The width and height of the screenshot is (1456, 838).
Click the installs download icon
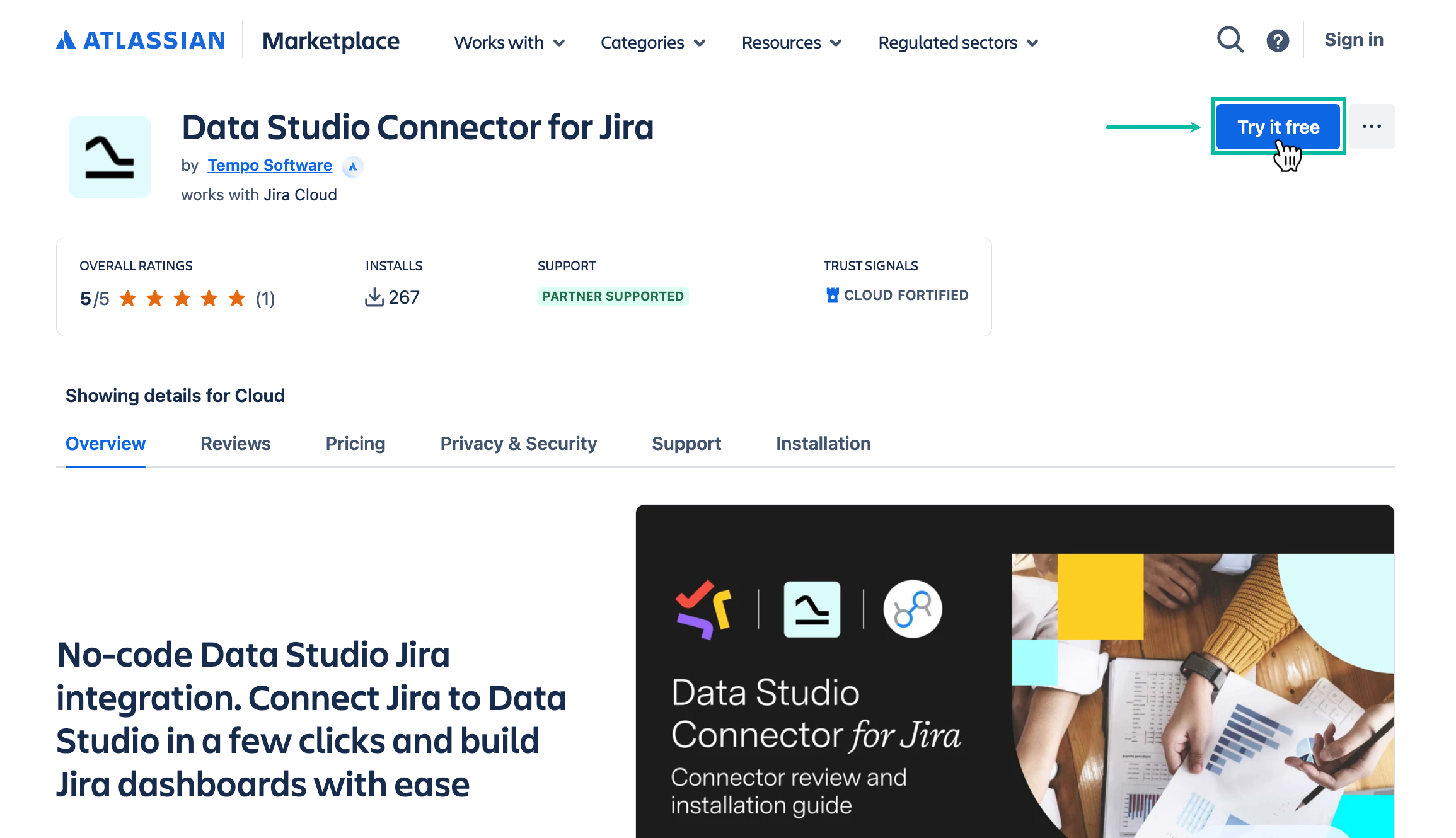pyautogui.click(x=374, y=297)
